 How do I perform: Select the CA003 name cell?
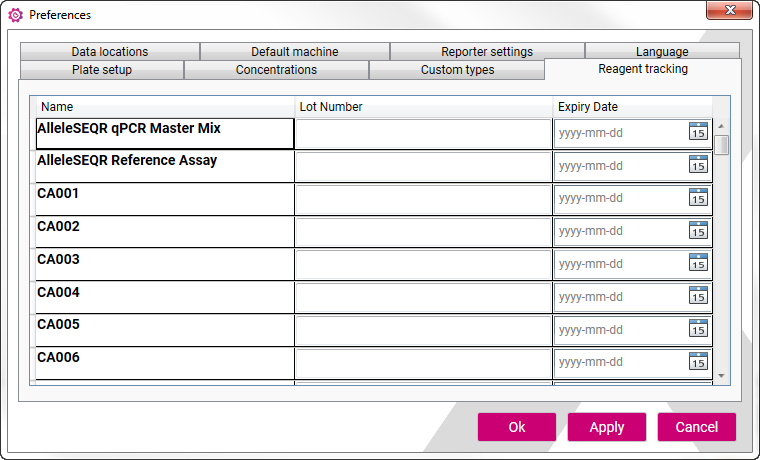coord(165,265)
